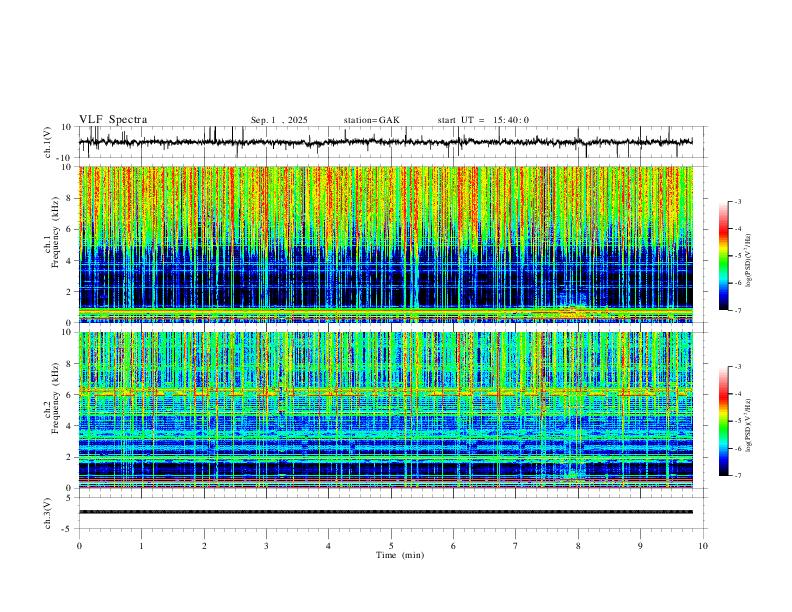792x612 pixels.
Task: Click the 'ch.1(V)' waveform axis label
Action: [48, 142]
